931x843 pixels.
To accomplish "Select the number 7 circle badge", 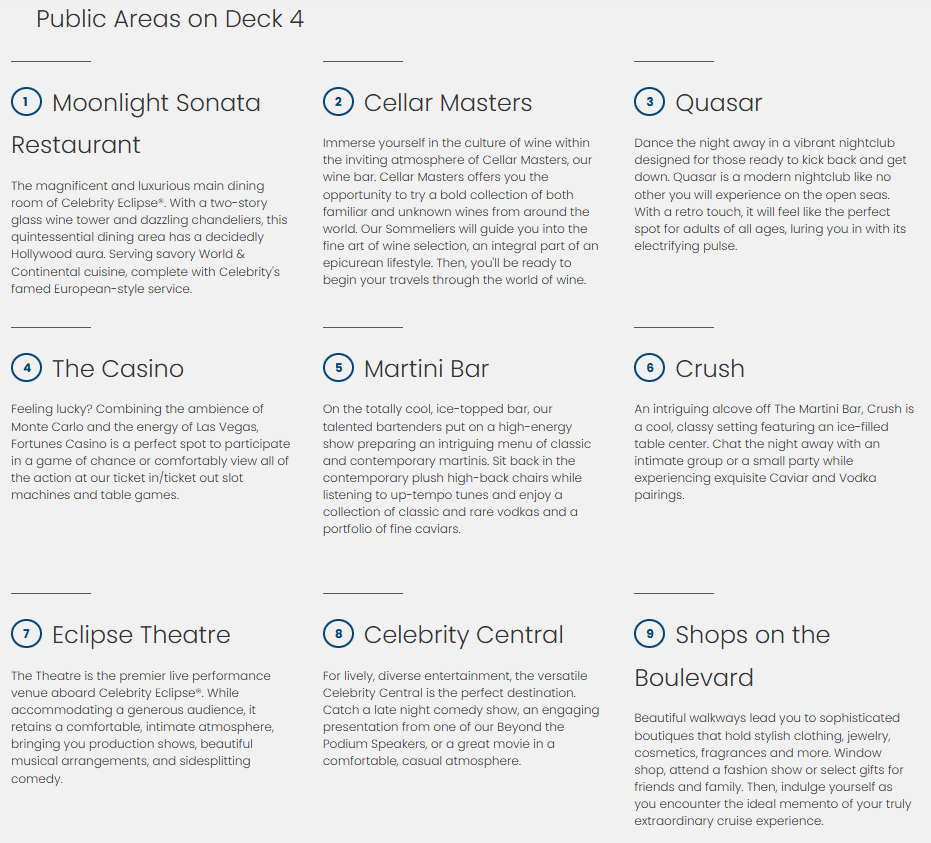I will tap(26, 634).
